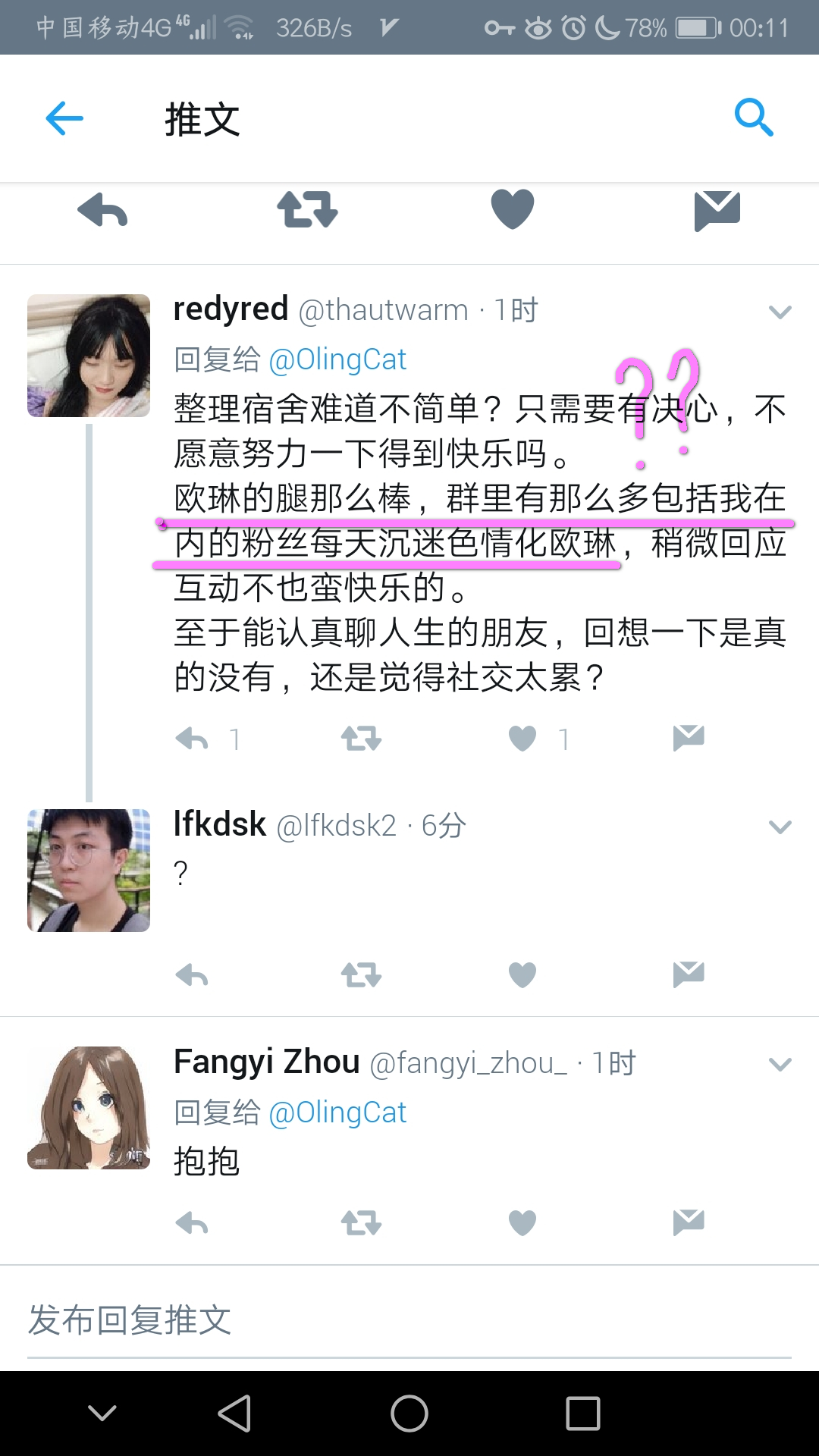
Task: Reply to lfkdsk's tweet
Action: [192, 975]
